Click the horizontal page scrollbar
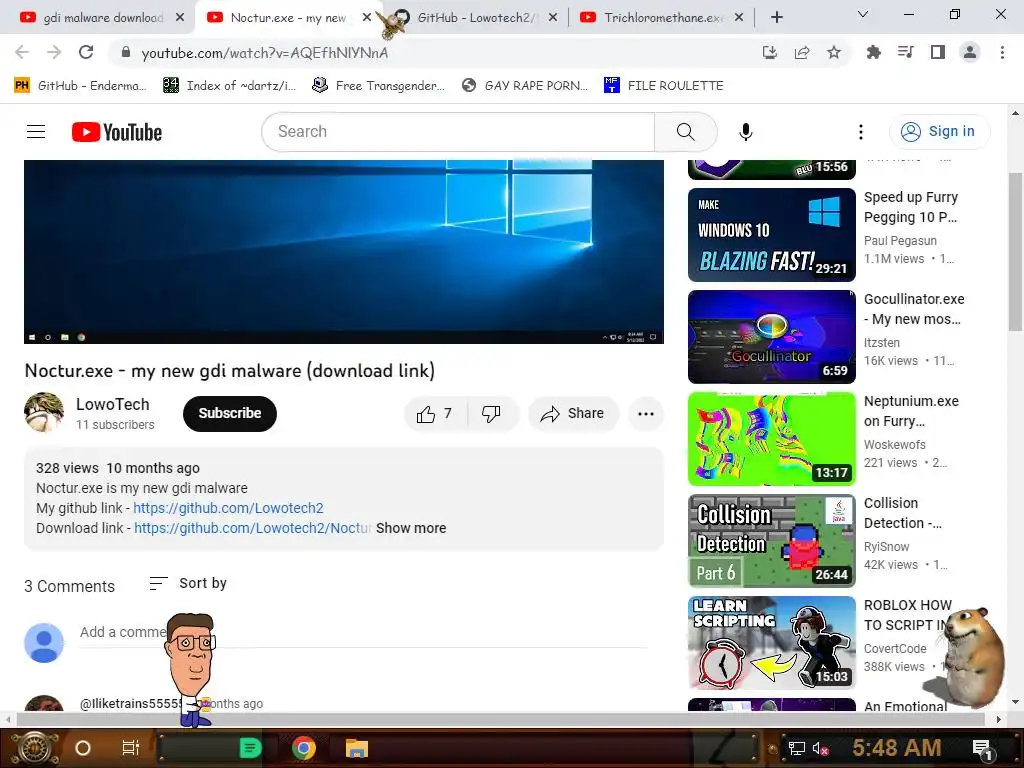Image resolution: width=1024 pixels, height=768 pixels. 500,719
